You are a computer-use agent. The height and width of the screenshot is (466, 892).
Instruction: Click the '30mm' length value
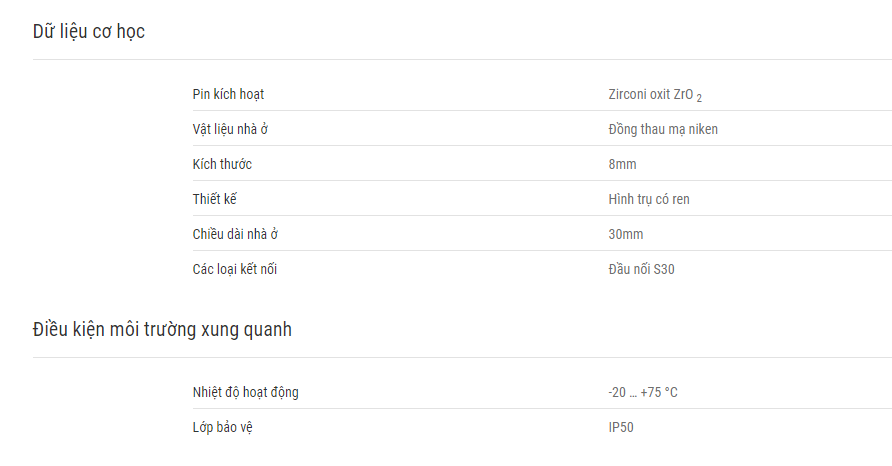(626, 234)
